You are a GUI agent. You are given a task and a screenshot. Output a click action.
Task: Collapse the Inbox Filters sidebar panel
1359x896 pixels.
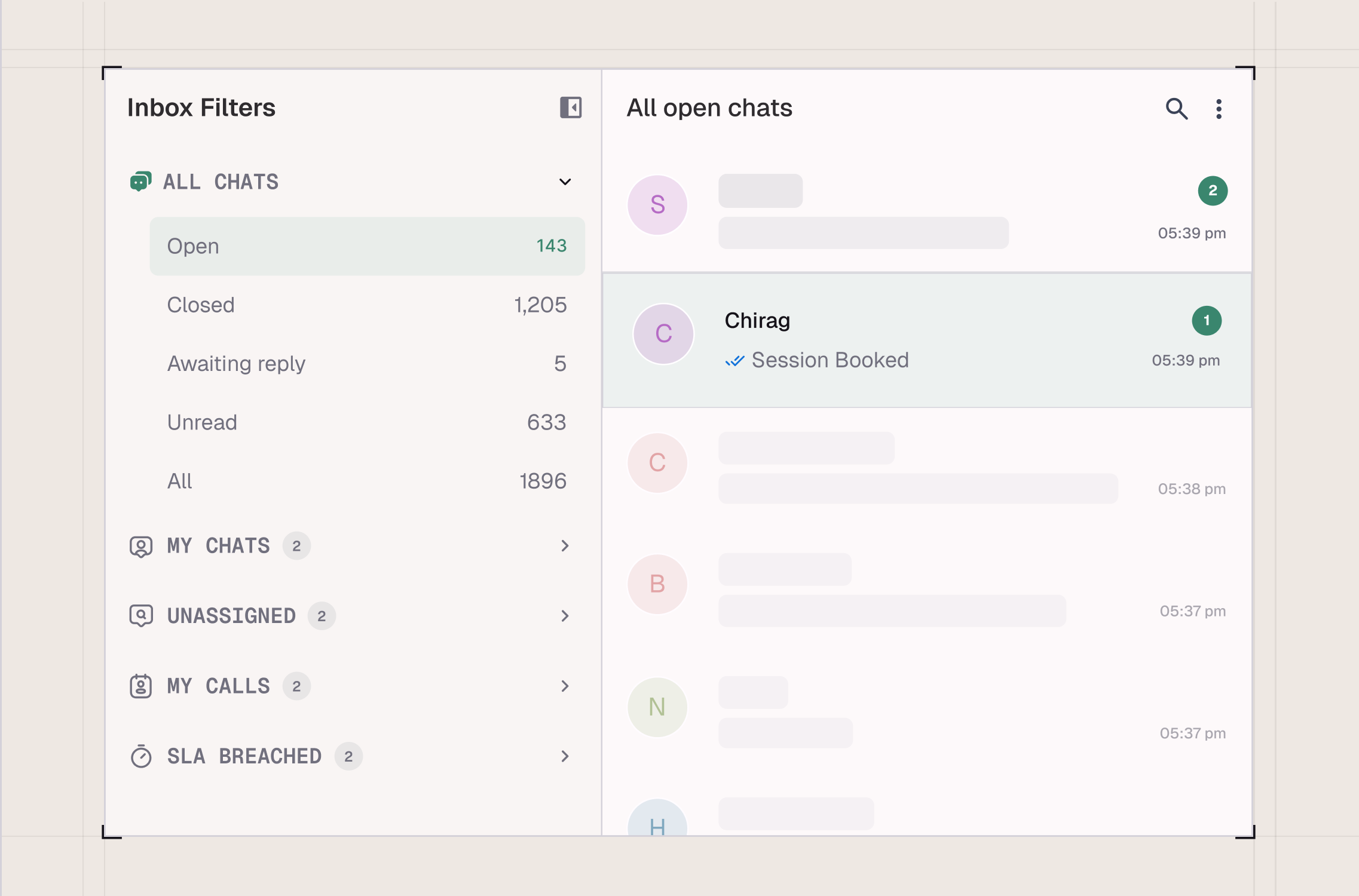click(571, 108)
